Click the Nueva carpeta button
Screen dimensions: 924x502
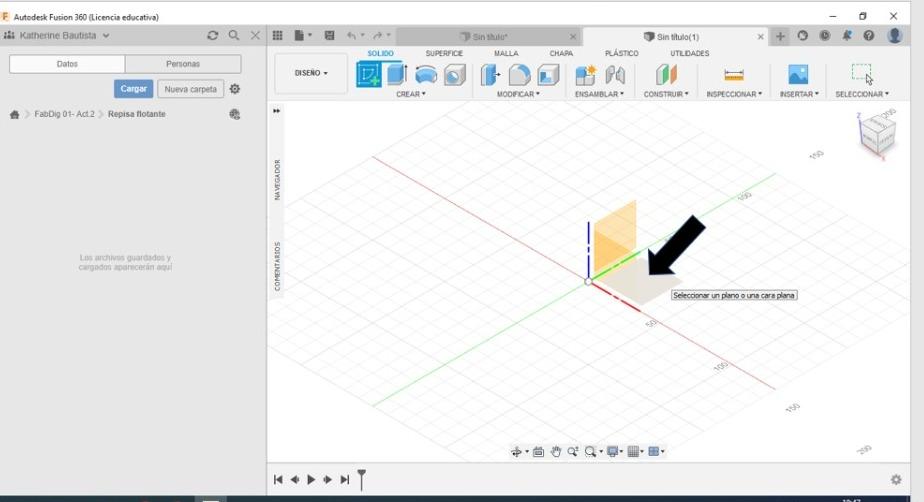tap(190, 89)
